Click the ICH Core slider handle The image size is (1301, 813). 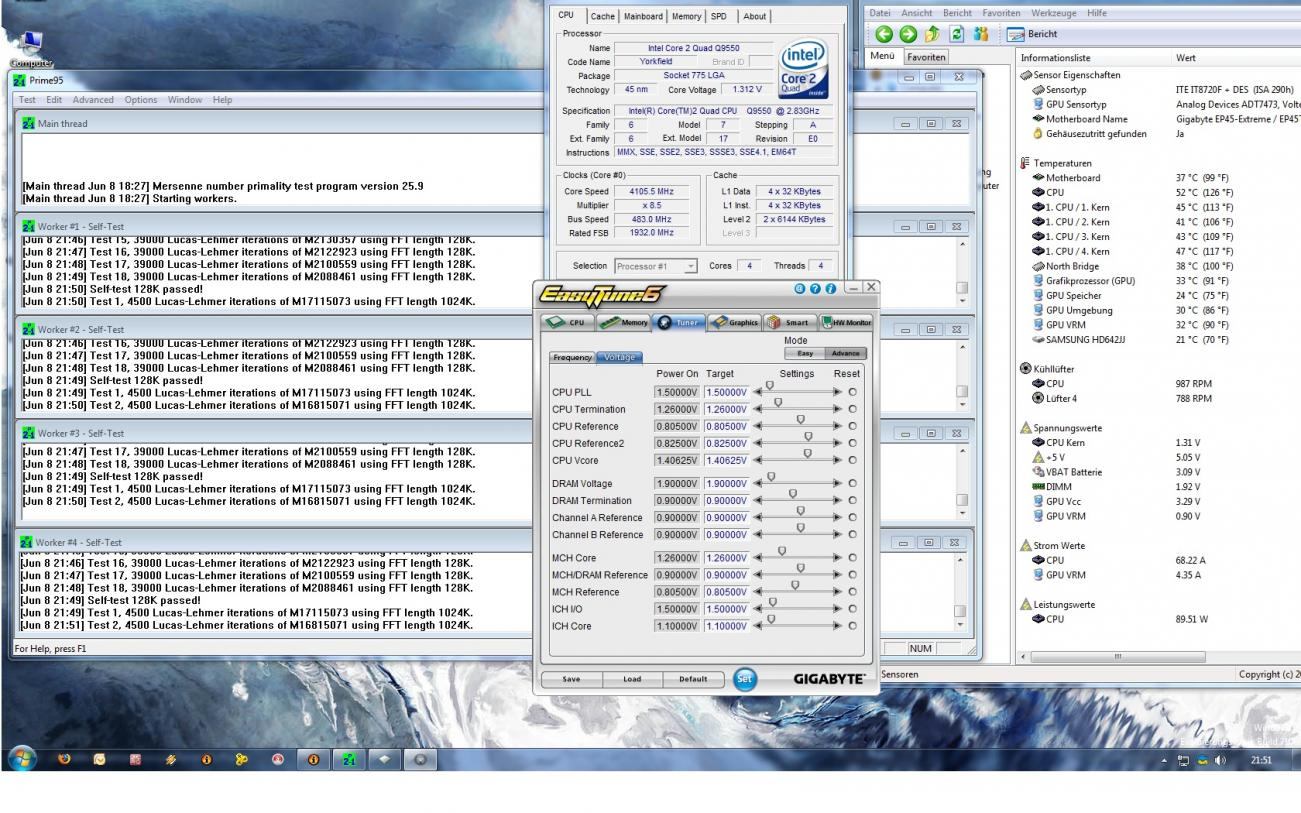pos(770,620)
